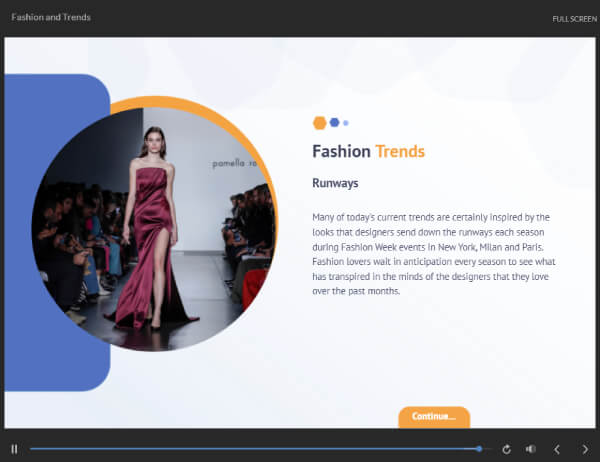Pause the presentation playback
The image size is (600, 462).
click(x=14, y=449)
